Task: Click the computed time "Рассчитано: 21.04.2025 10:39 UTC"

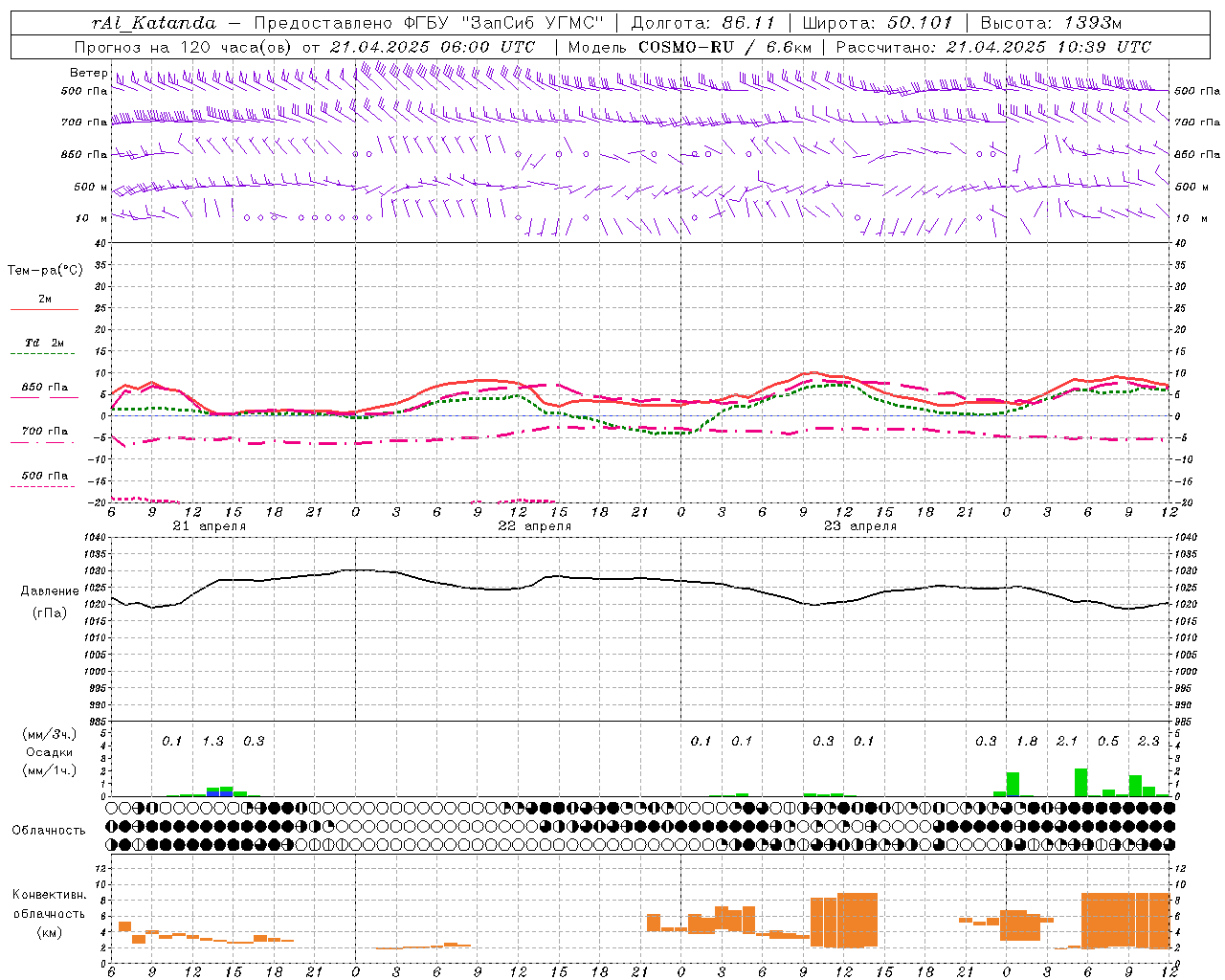Action: click(x=993, y=47)
